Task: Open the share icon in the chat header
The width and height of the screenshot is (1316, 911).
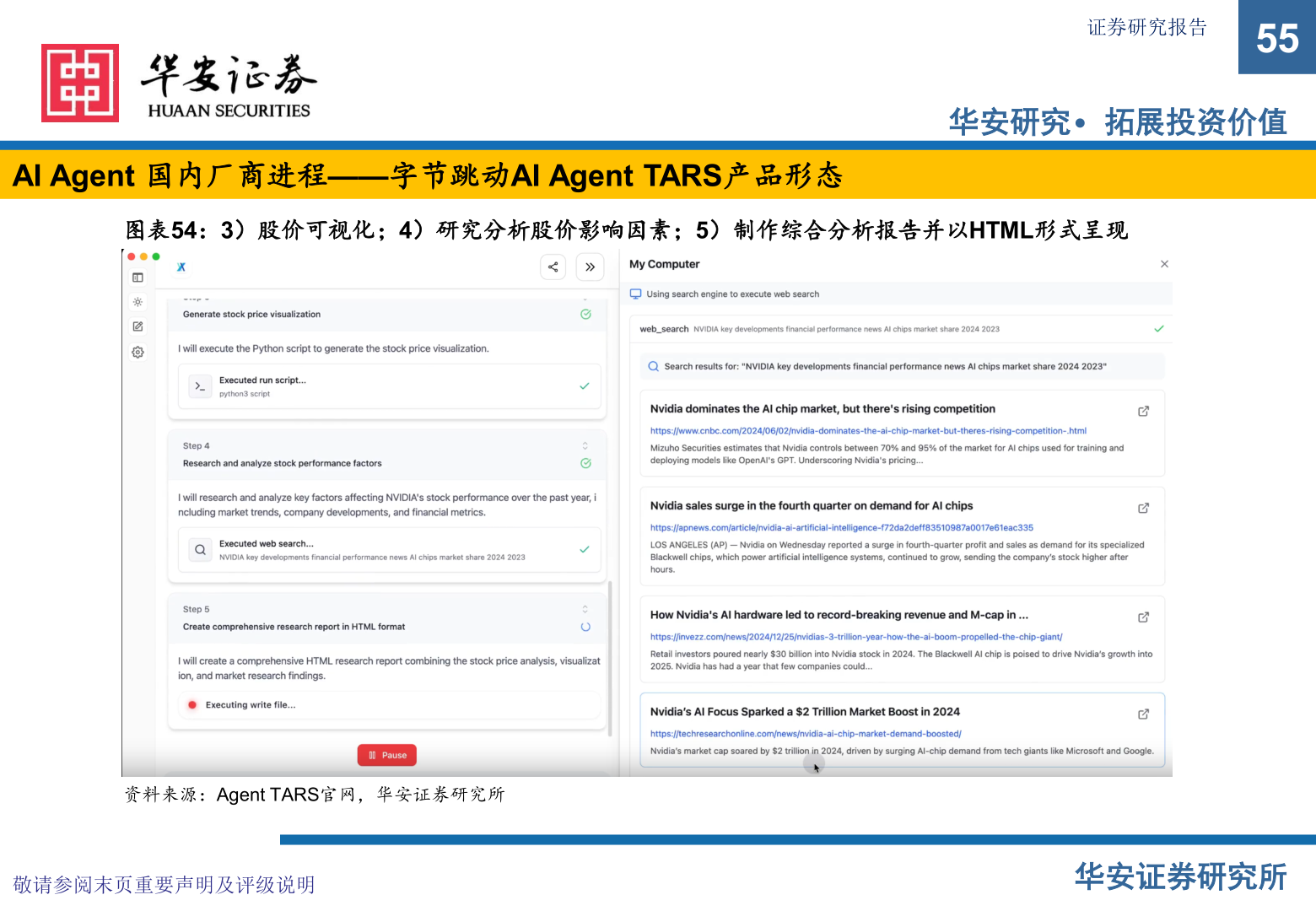Action: [x=553, y=267]
